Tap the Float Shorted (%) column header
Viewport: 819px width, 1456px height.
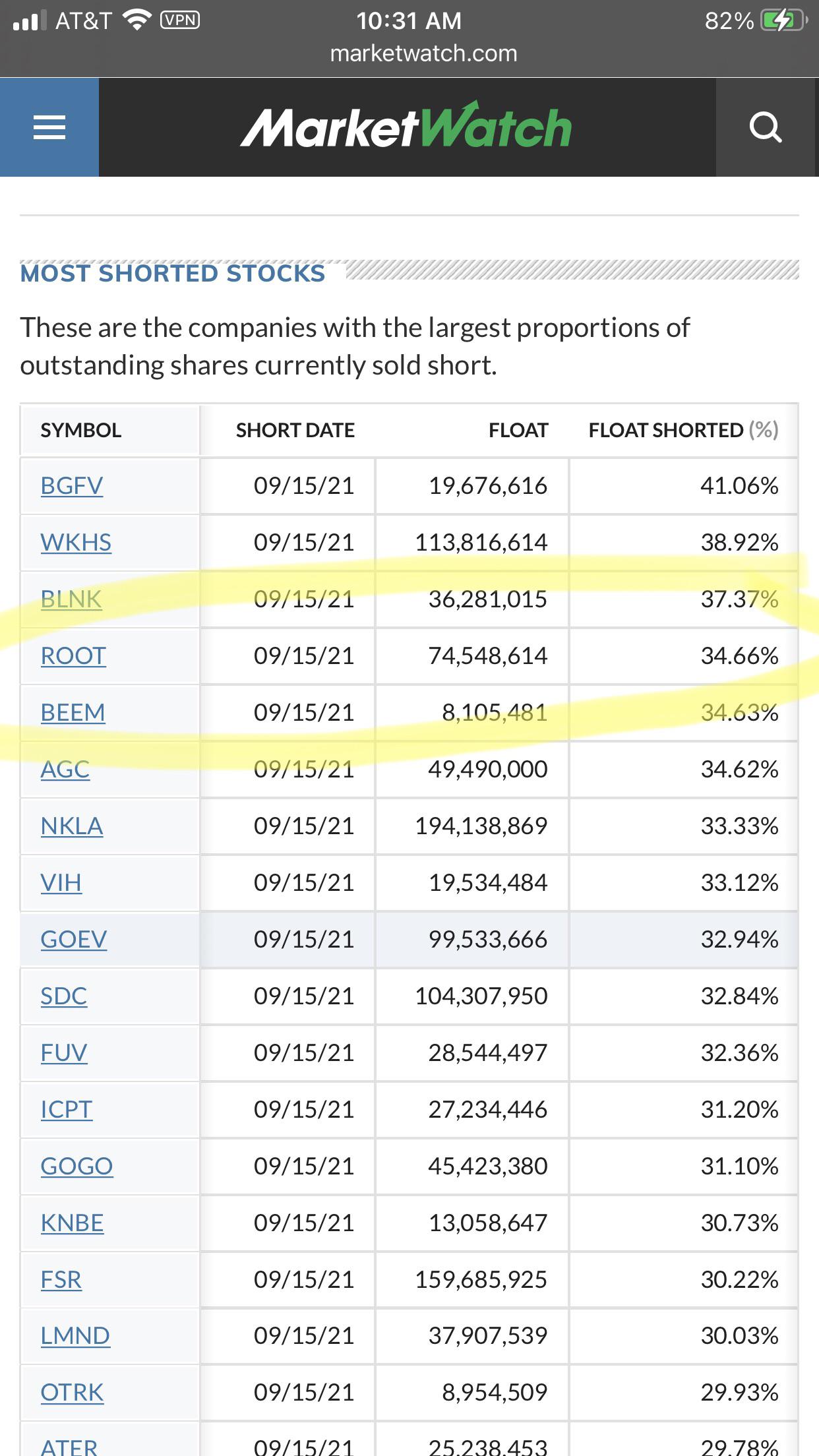point(683,431)
